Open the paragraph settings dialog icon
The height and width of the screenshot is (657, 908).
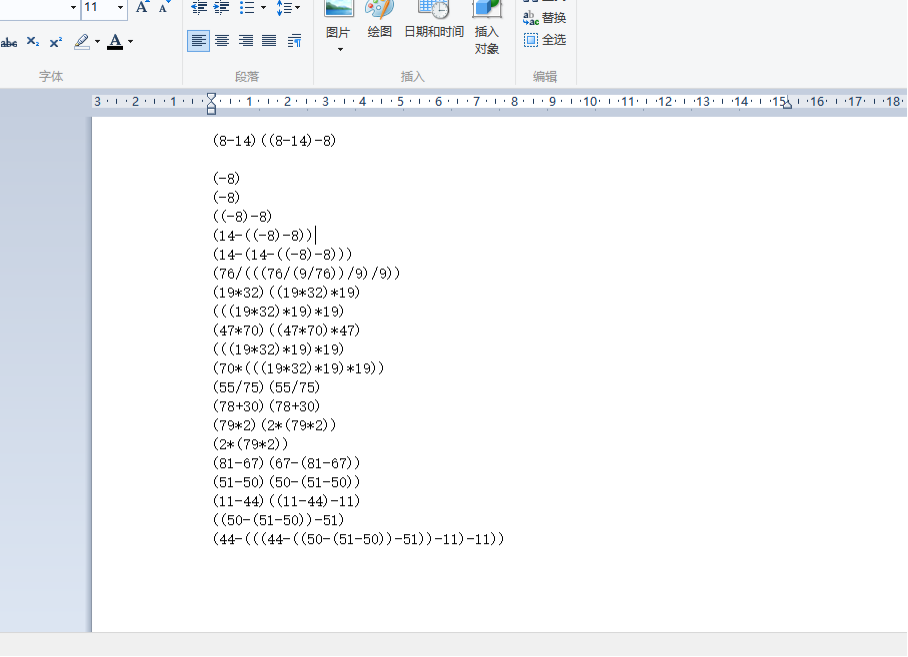tap(294, 41)
